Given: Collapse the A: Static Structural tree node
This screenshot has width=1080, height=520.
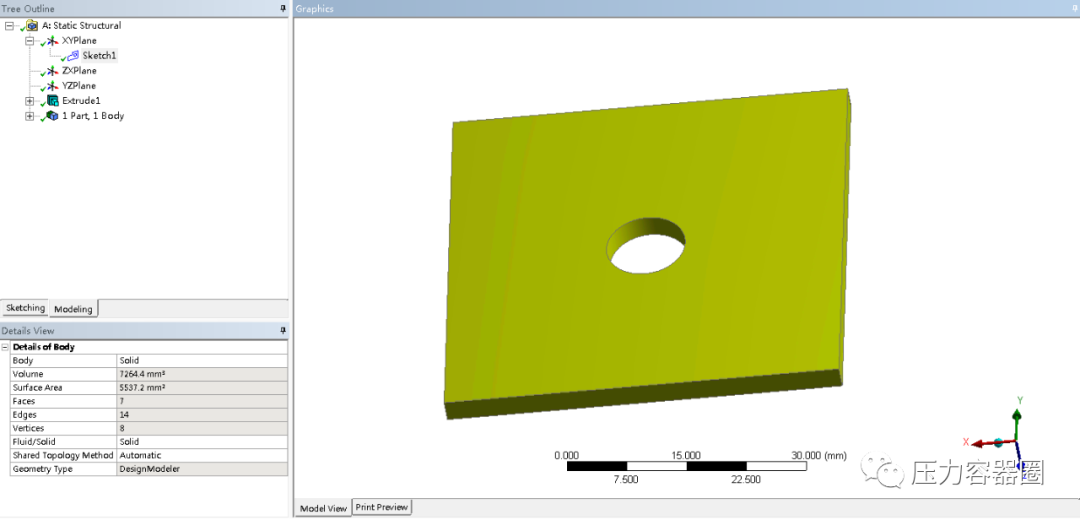Looking at the screenshot, I should pos(10,25).
